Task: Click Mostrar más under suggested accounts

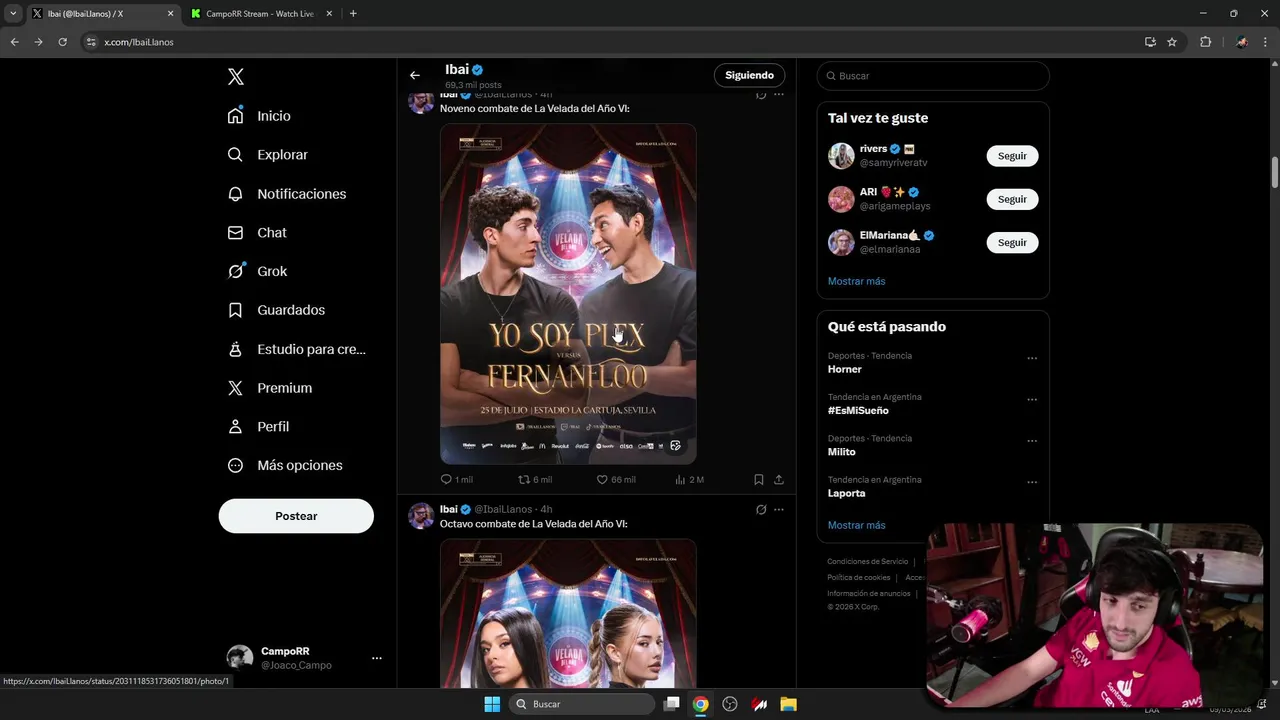Action: pos(857,281)
